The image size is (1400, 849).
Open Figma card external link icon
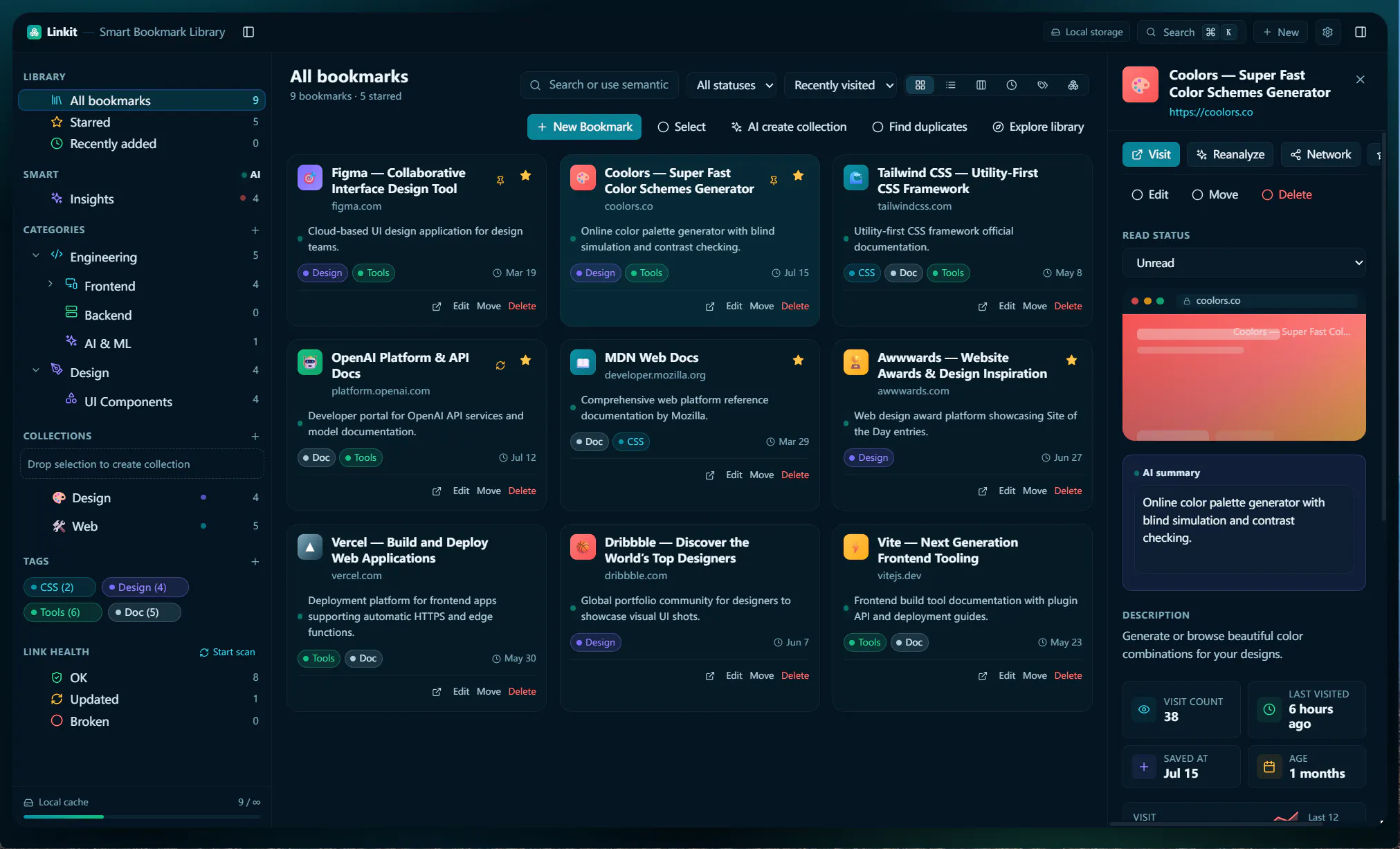tap(437, 307)
